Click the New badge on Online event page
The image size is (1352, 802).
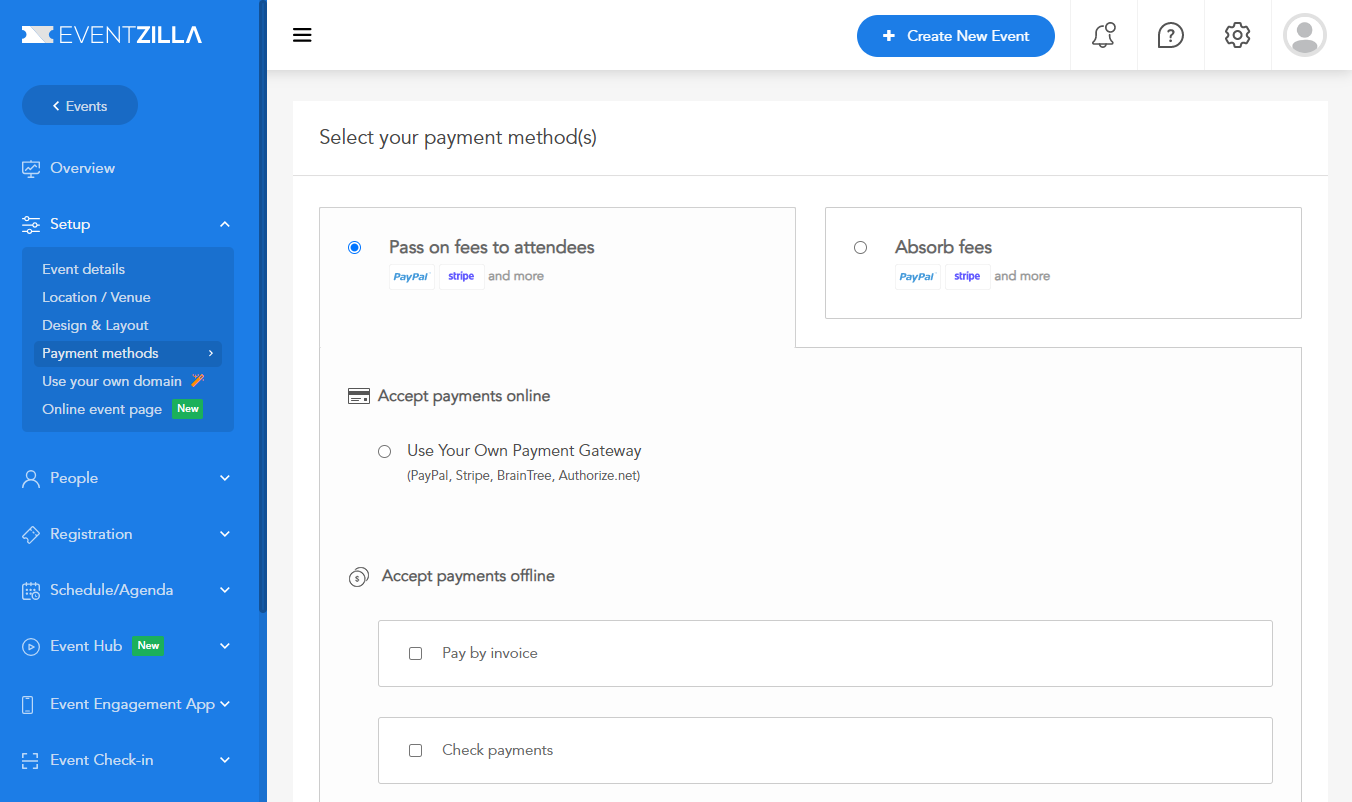188,409
